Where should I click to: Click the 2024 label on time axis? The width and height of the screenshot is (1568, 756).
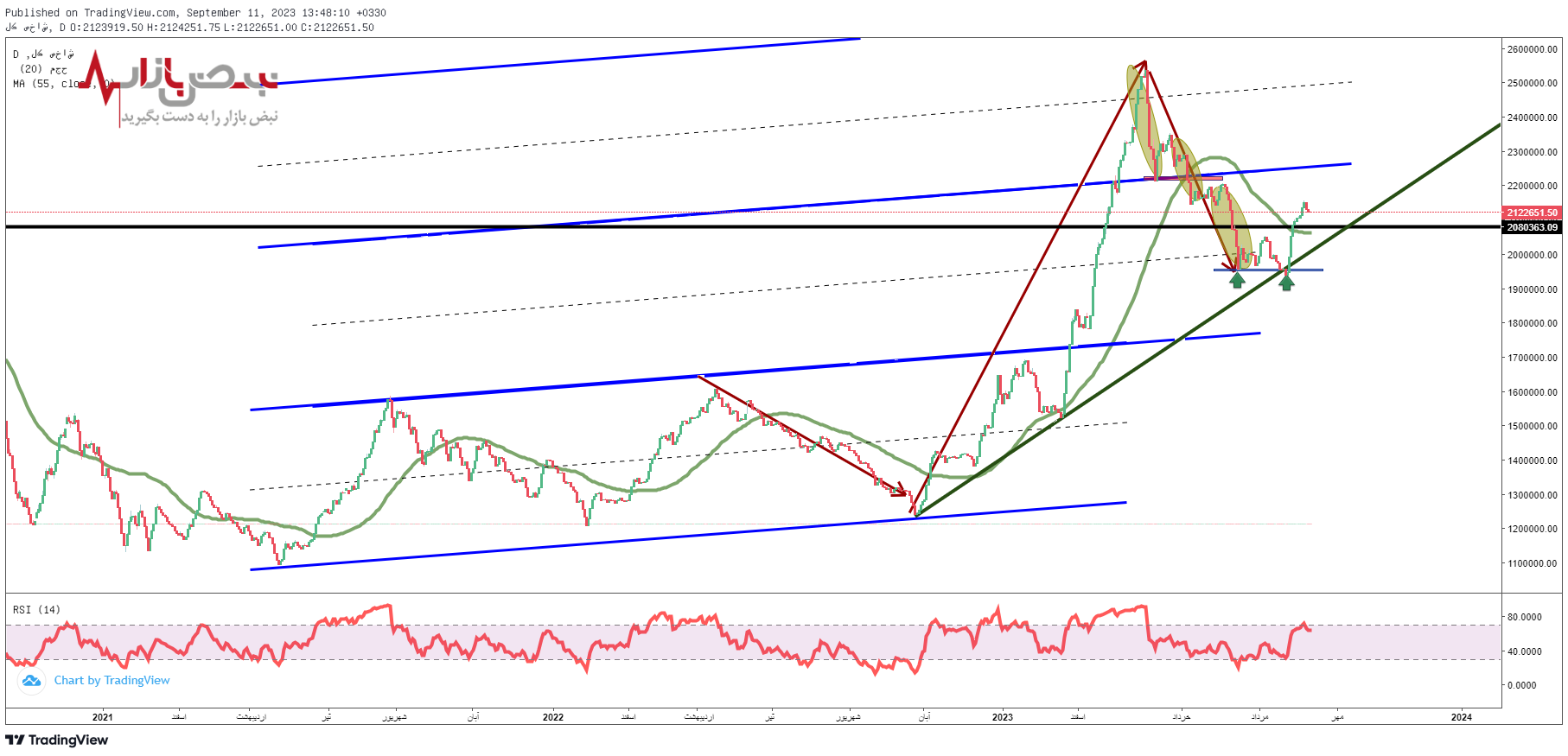(x=1462, y=717)
